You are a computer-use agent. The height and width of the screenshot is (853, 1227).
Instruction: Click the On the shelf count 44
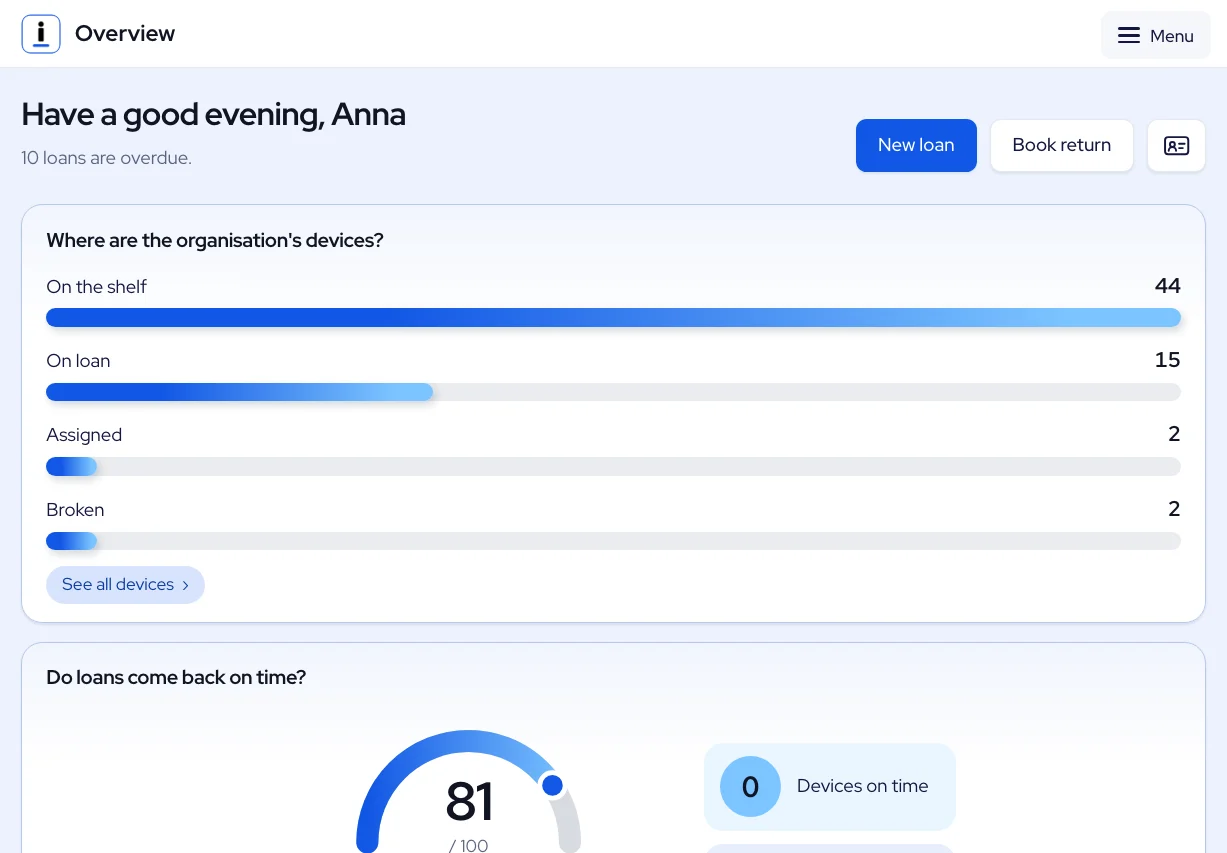(x=1168, y=286)
